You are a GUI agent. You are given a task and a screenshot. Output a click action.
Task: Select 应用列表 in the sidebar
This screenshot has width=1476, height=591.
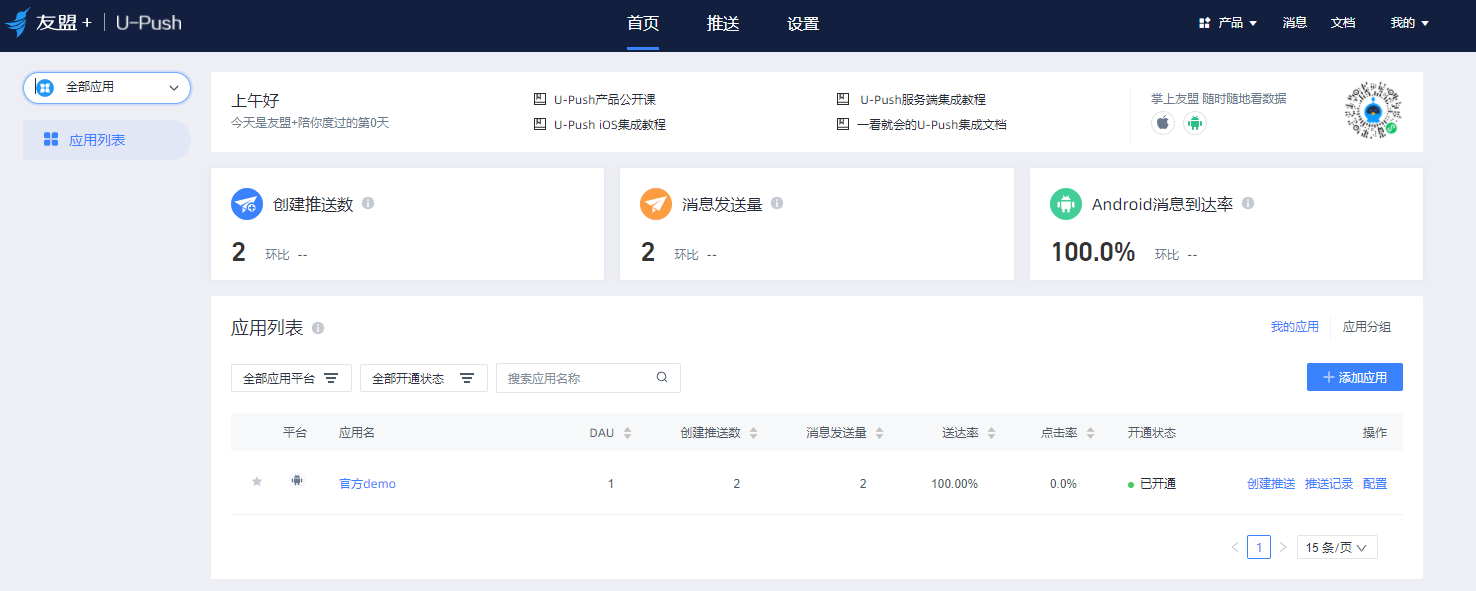(107, 140)
